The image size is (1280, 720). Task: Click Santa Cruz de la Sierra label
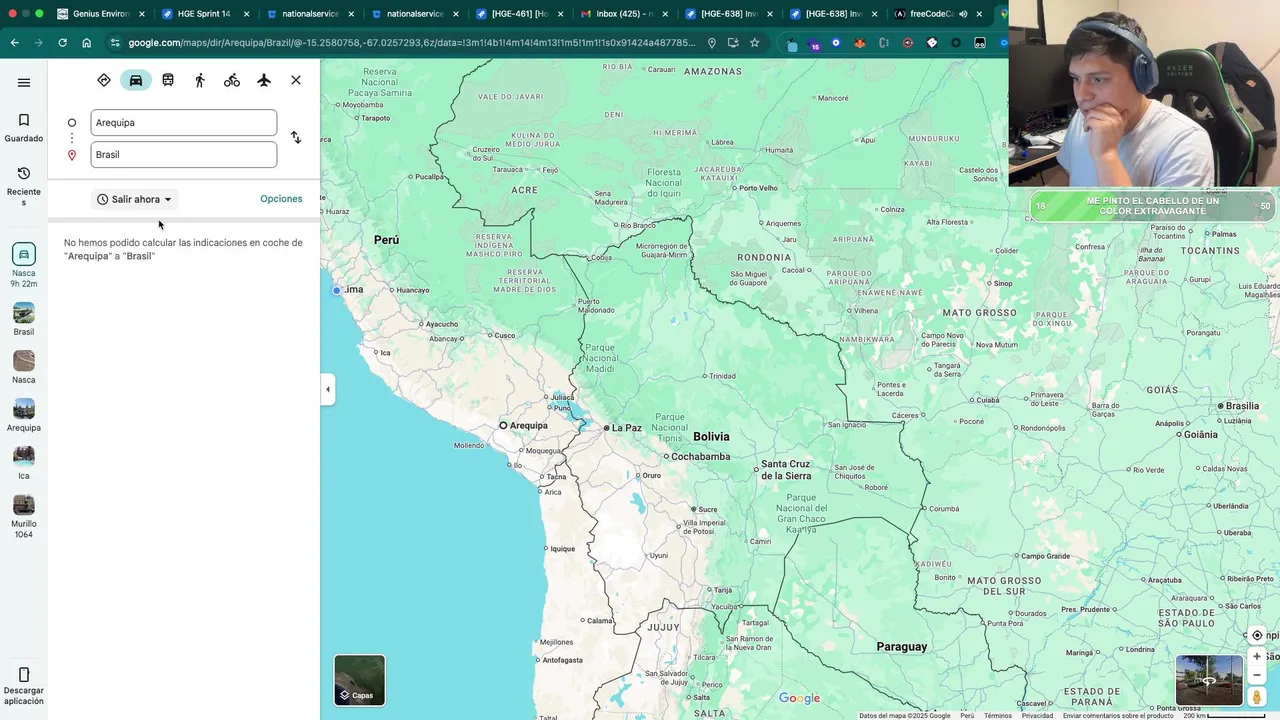(x=785, y=470)
